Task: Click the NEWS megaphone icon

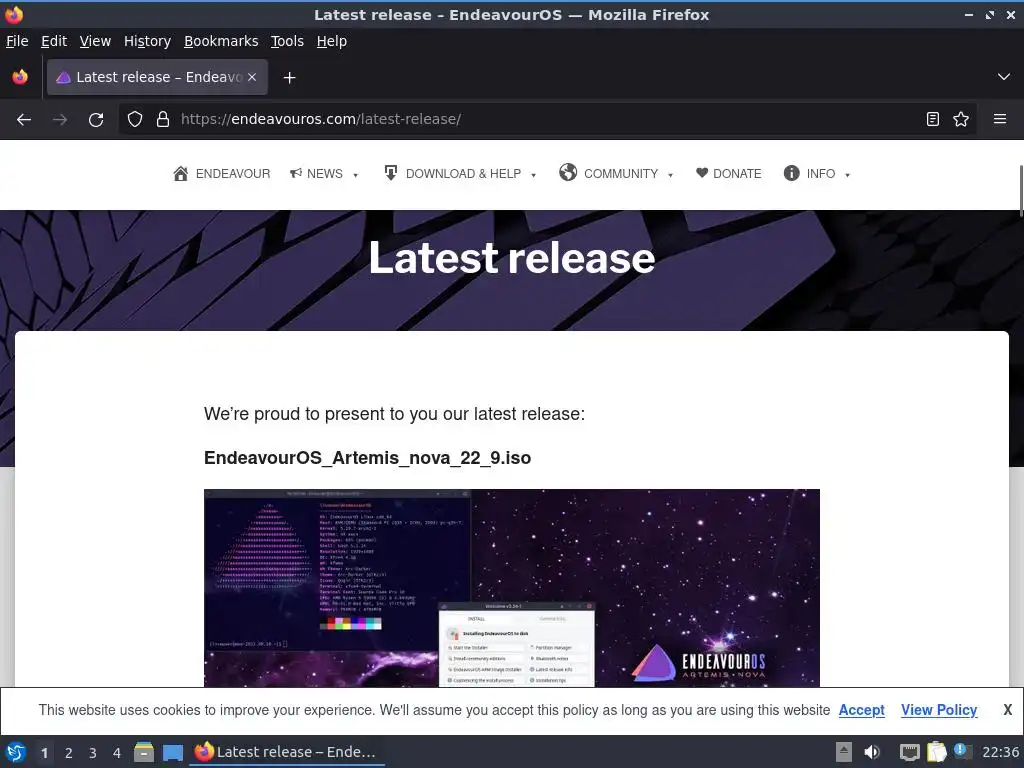Action: pyautogui.click(x=296, y=173)
